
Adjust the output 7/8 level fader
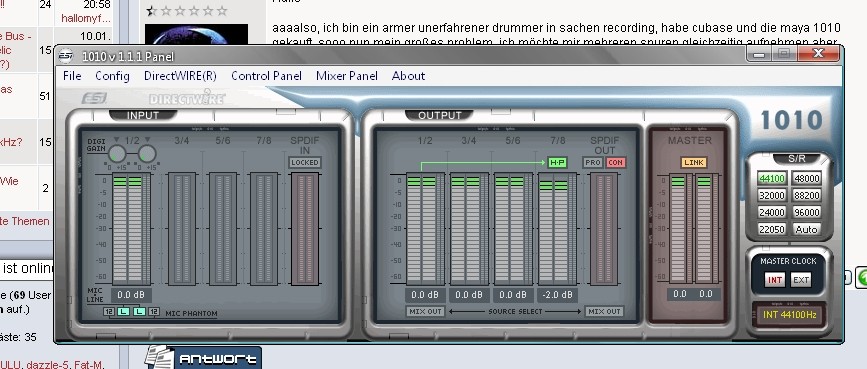557,228
